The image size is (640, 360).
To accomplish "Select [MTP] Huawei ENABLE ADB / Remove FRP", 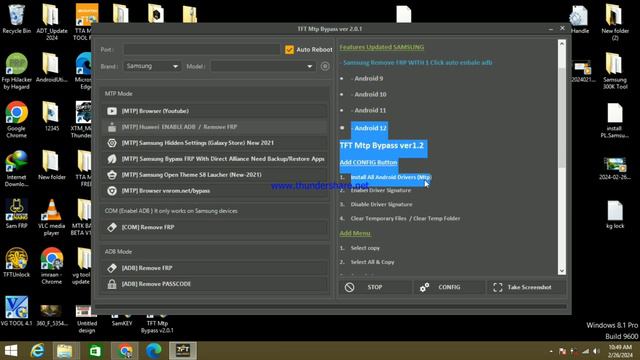I will (215, 127).
